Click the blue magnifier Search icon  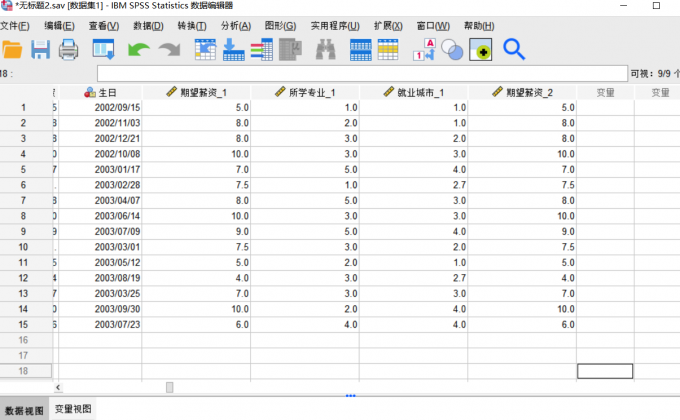[x=514, y=48]
